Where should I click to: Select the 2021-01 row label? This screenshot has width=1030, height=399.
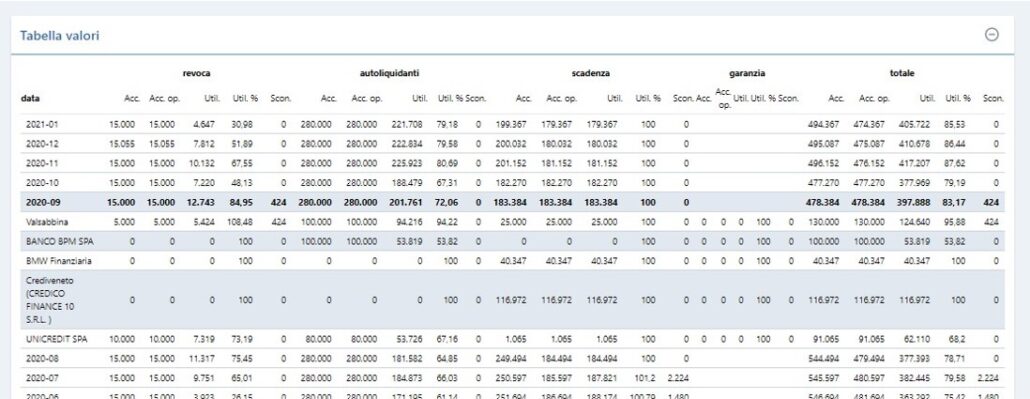coord(41,124)
